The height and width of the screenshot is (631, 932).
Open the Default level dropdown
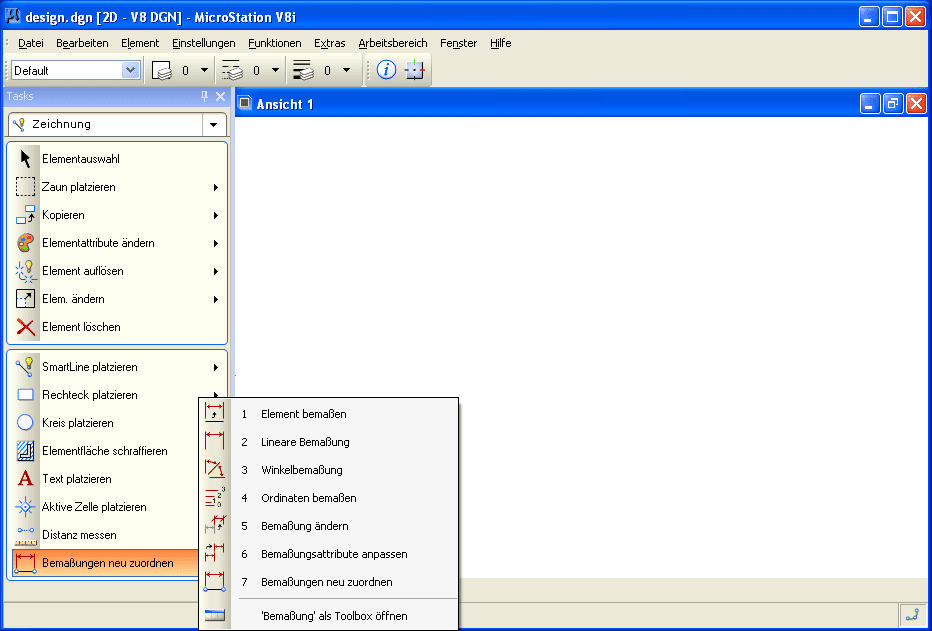pyautogui.click(x=130, y=70)
